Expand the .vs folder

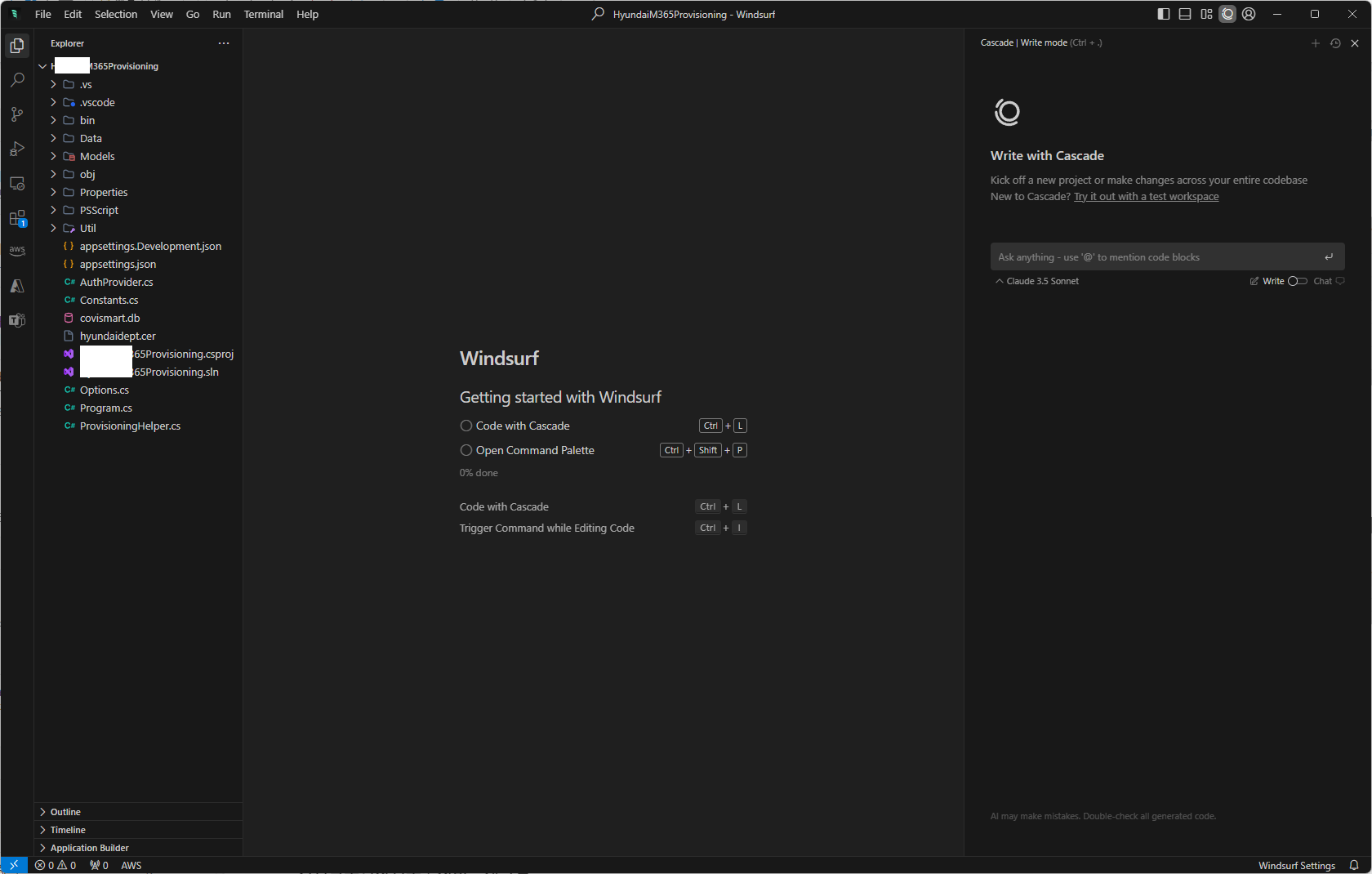click(53, 84)
